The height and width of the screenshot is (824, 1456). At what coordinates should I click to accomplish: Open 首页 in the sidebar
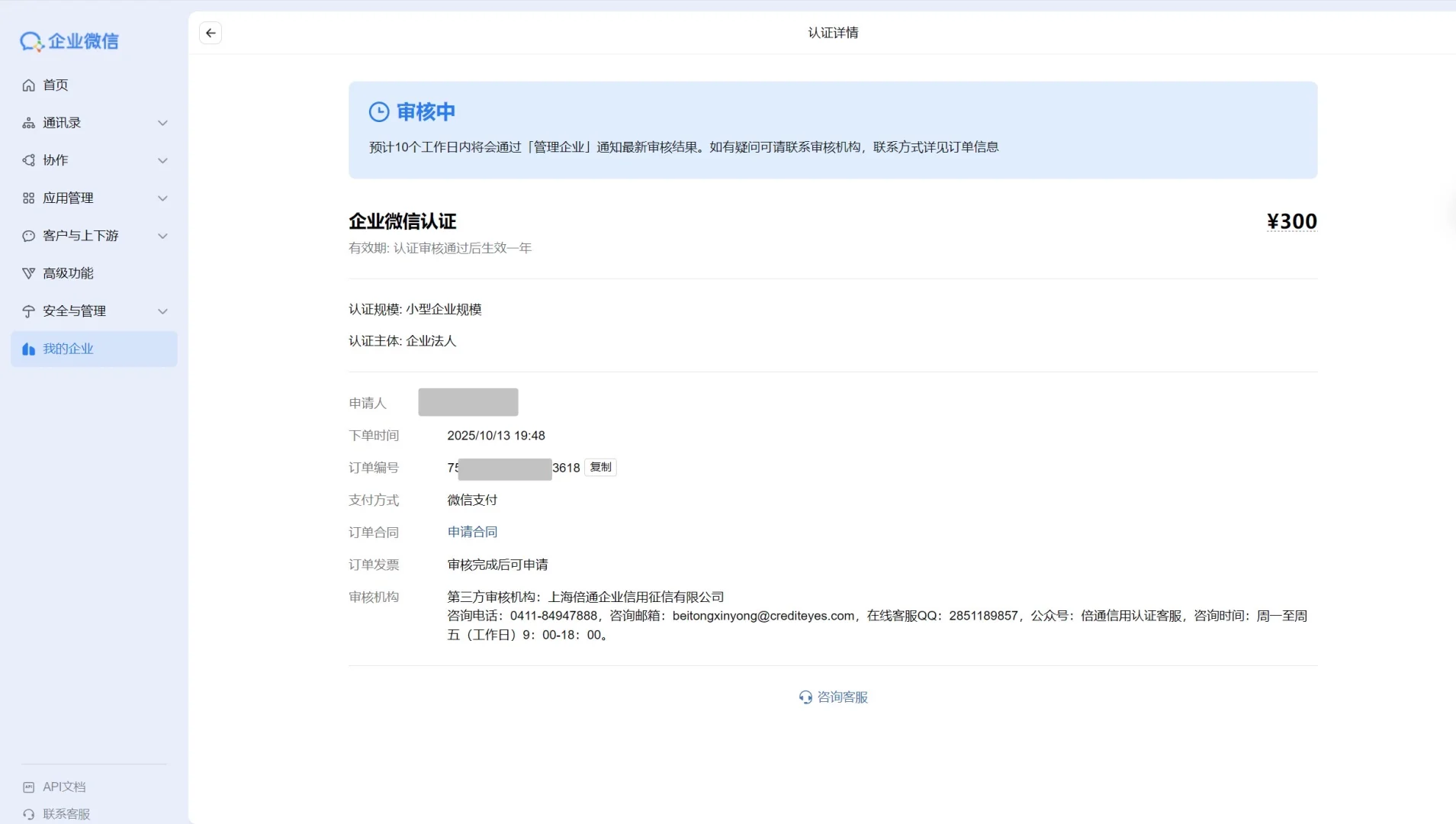click(95, 85)
